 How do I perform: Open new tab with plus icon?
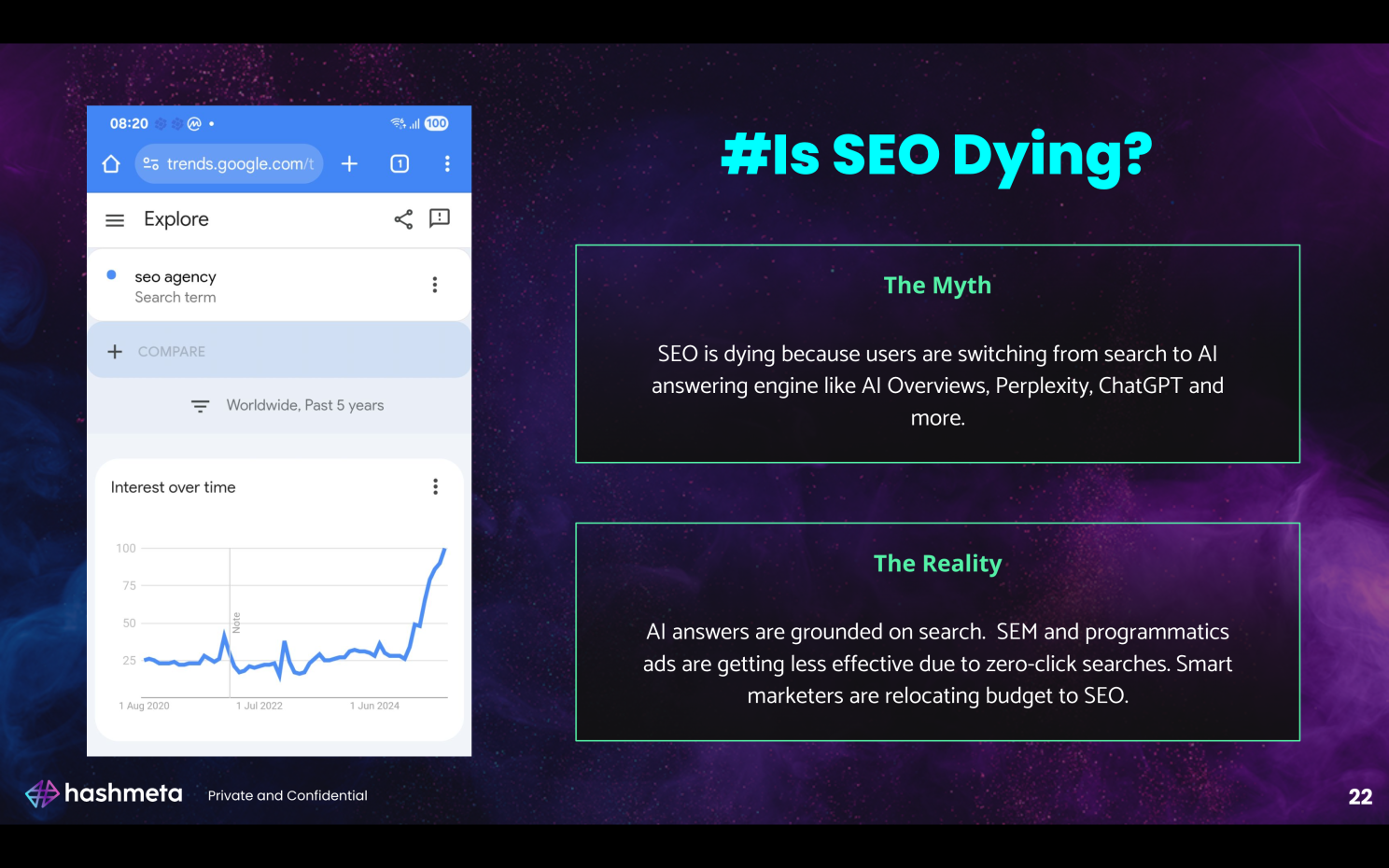(349, 164)
